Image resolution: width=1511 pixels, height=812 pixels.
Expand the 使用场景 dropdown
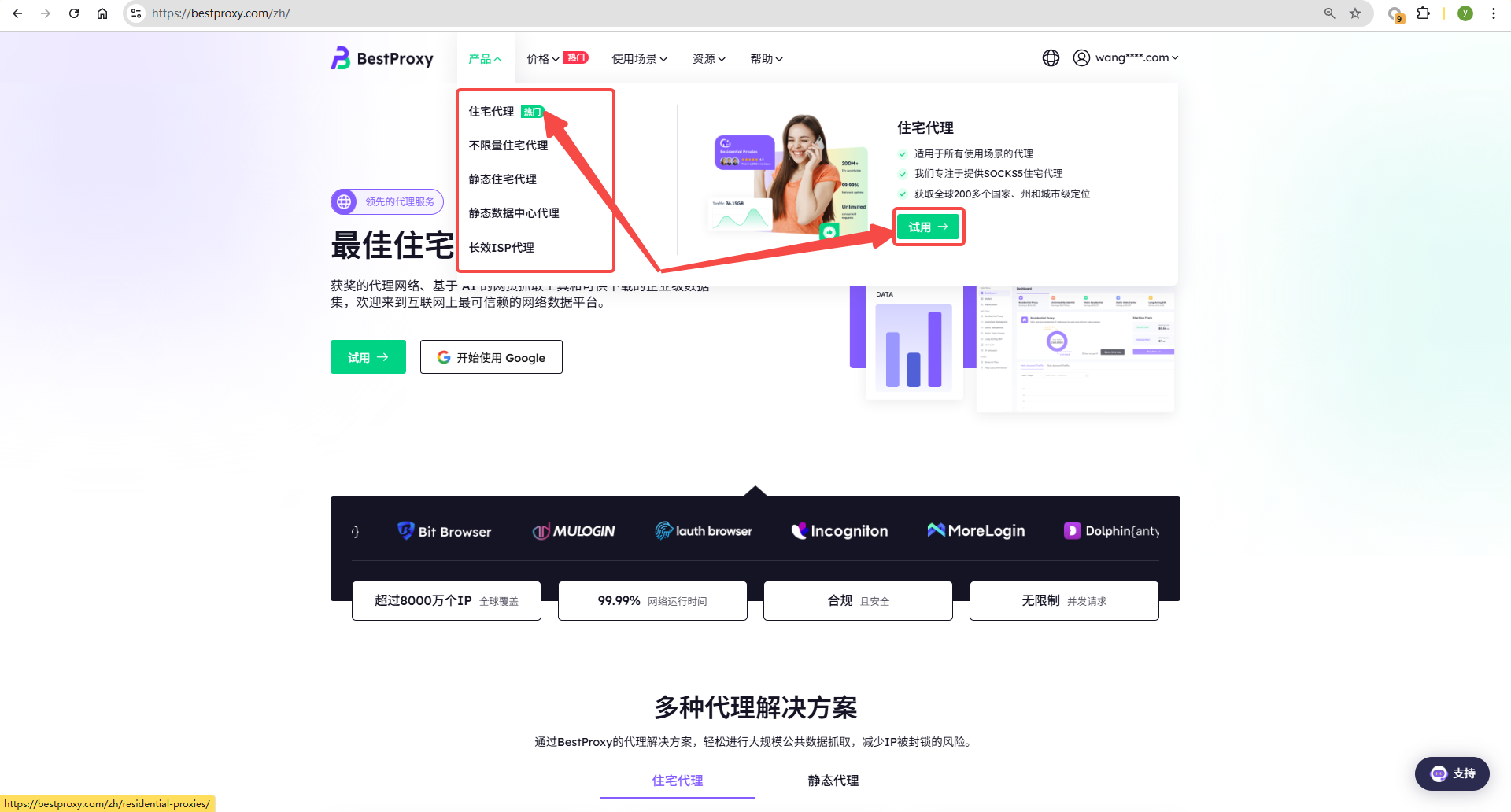pos(640,59)
